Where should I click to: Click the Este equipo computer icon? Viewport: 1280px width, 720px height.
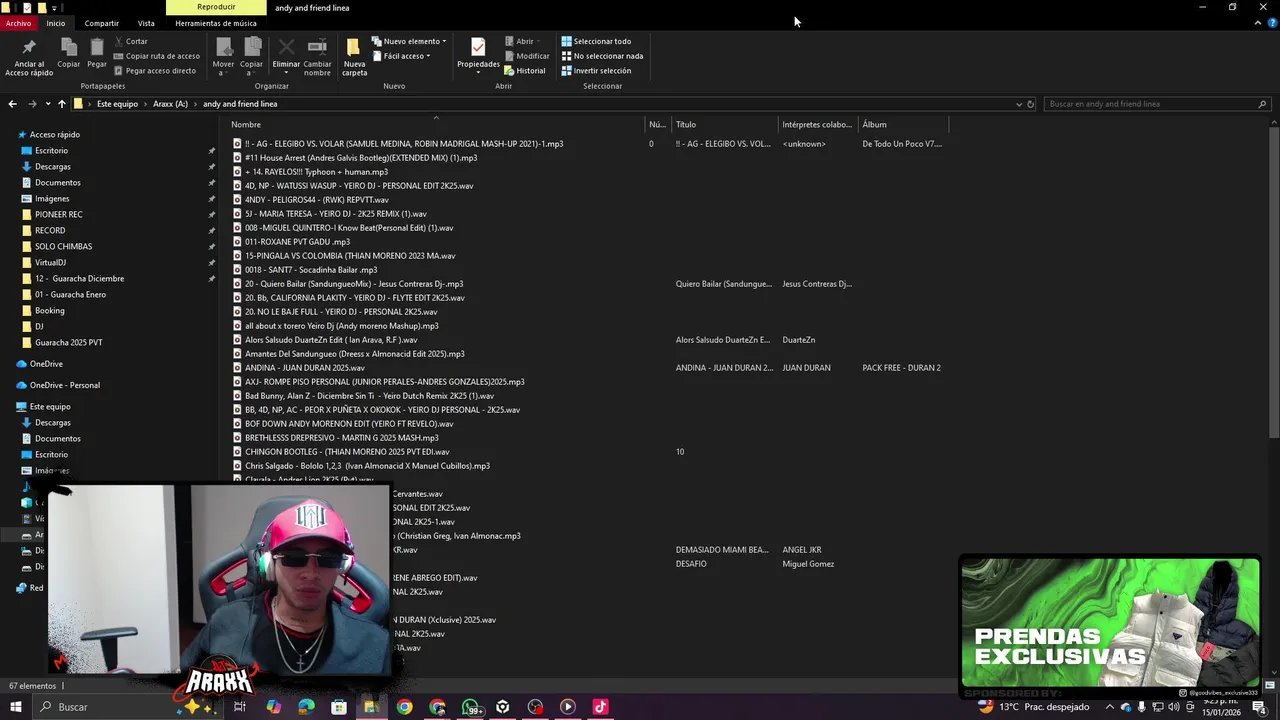pyautogui.click(x=22, y=406)
